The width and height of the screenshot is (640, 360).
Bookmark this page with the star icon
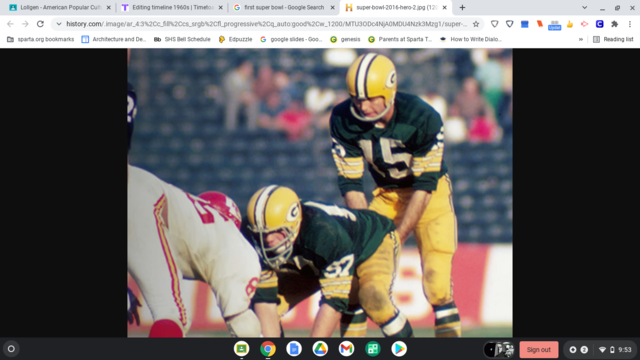[x=476, y=24]
